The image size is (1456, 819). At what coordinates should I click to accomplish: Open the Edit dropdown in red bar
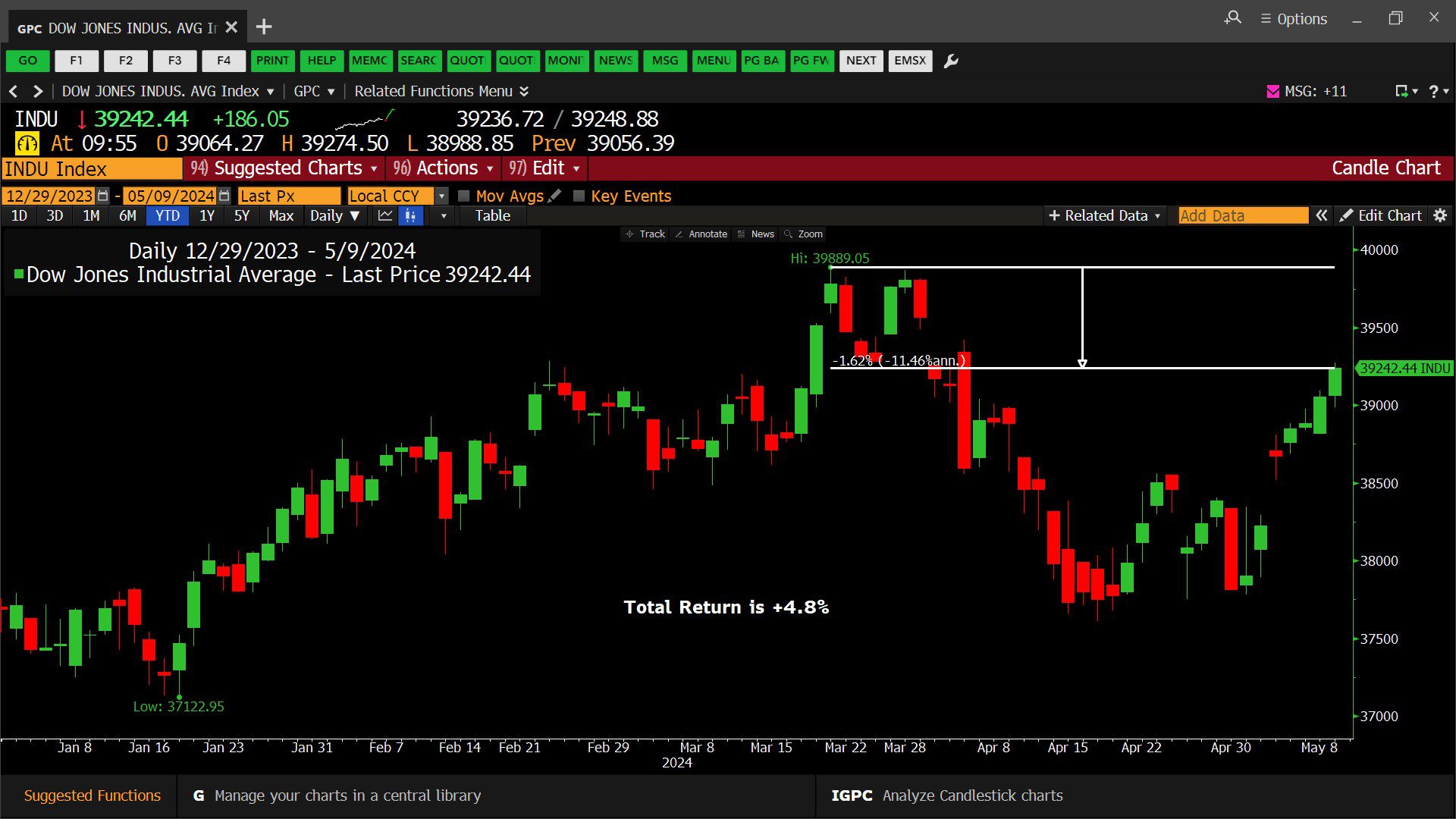[544, 168]
